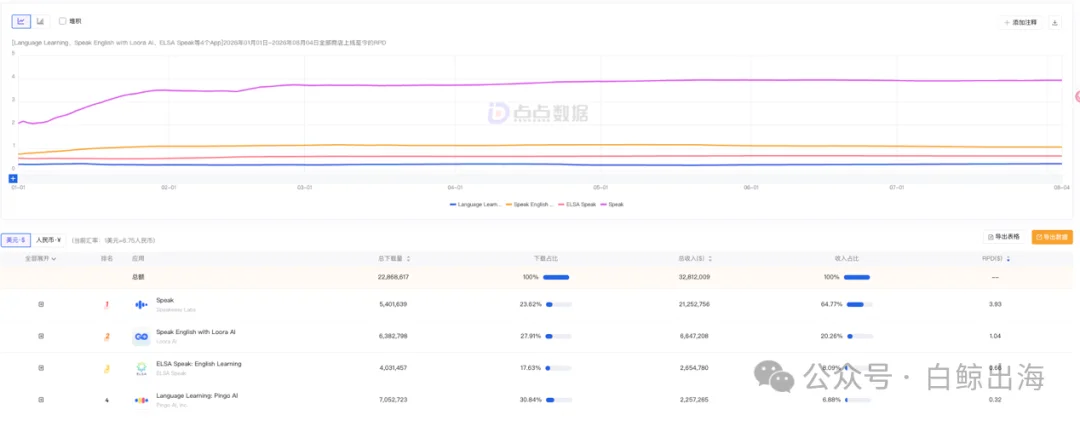Viewport: 1080px width, 421px height.
Task: Click RPD value 1.04
Action: (x=997, y=336)
